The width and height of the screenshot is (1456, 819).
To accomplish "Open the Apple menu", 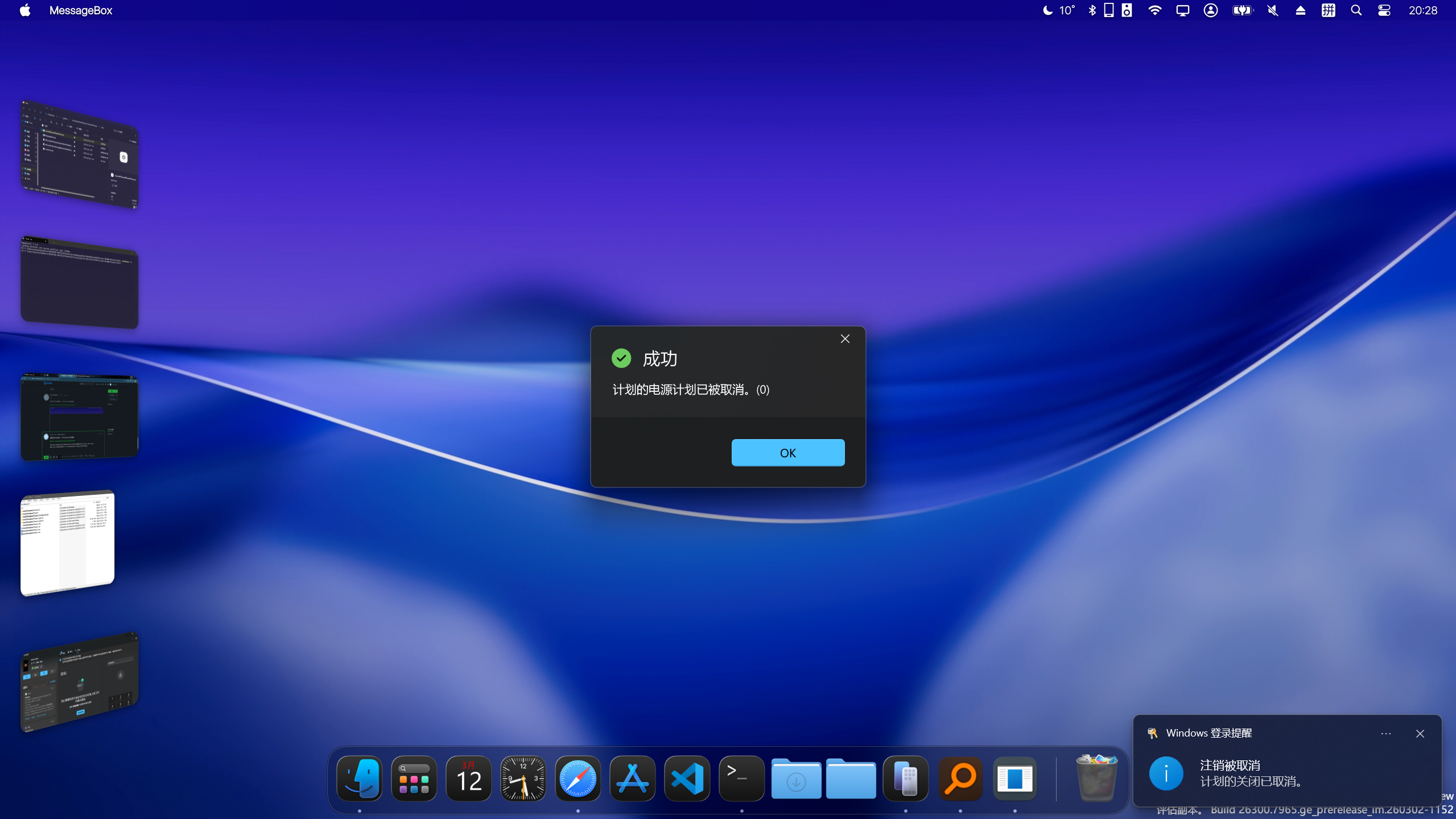I will (24, 10).
